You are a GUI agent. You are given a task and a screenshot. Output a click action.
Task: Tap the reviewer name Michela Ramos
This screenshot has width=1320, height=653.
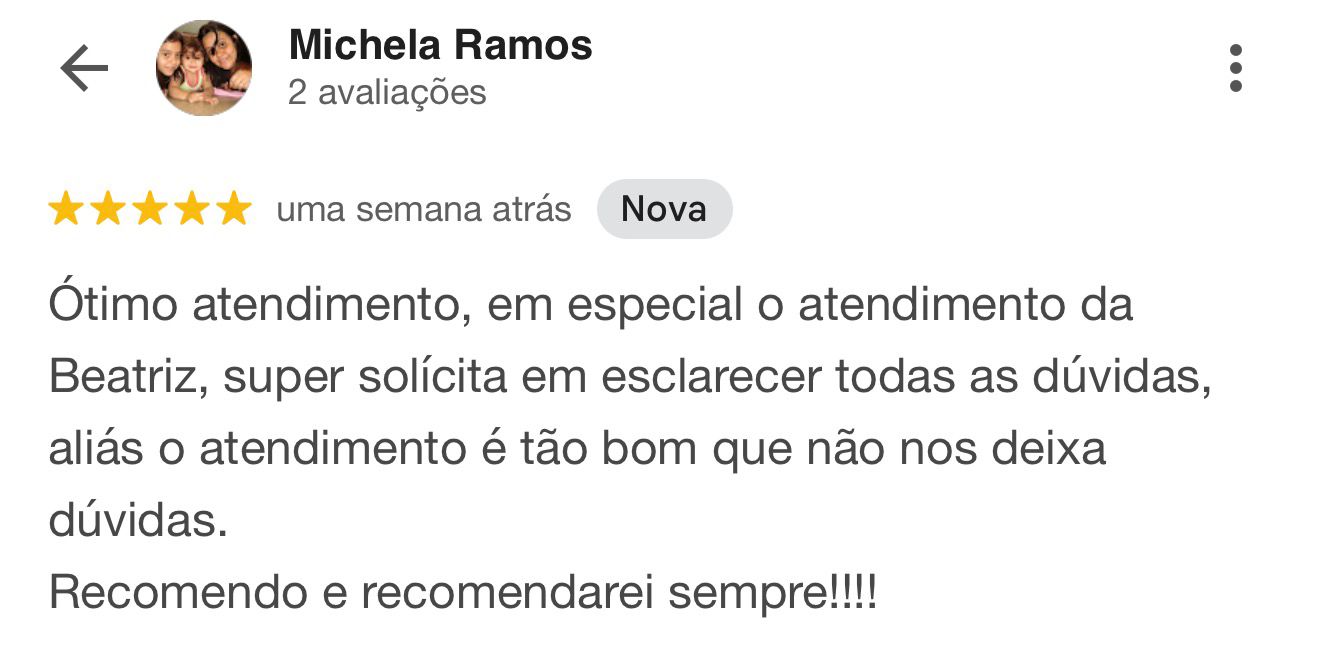440,45
